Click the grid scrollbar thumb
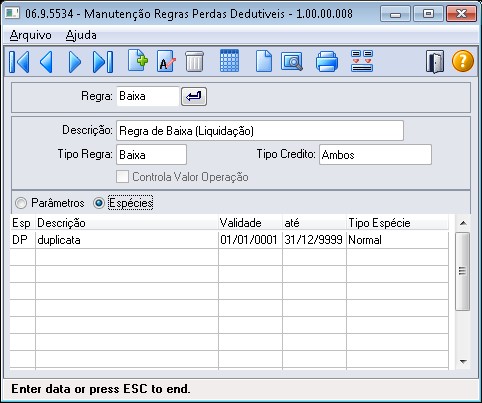Screen dimensions: 482x403 (462, 272)
